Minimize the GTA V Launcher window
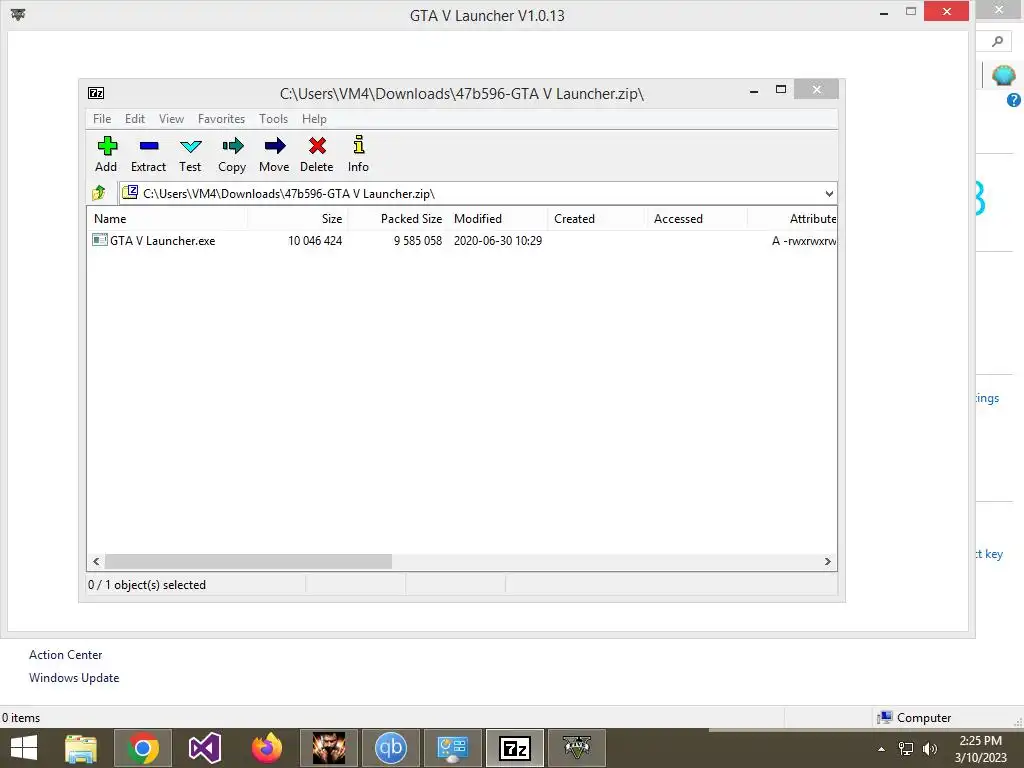Screen dimensions: 1024x768 884,12
